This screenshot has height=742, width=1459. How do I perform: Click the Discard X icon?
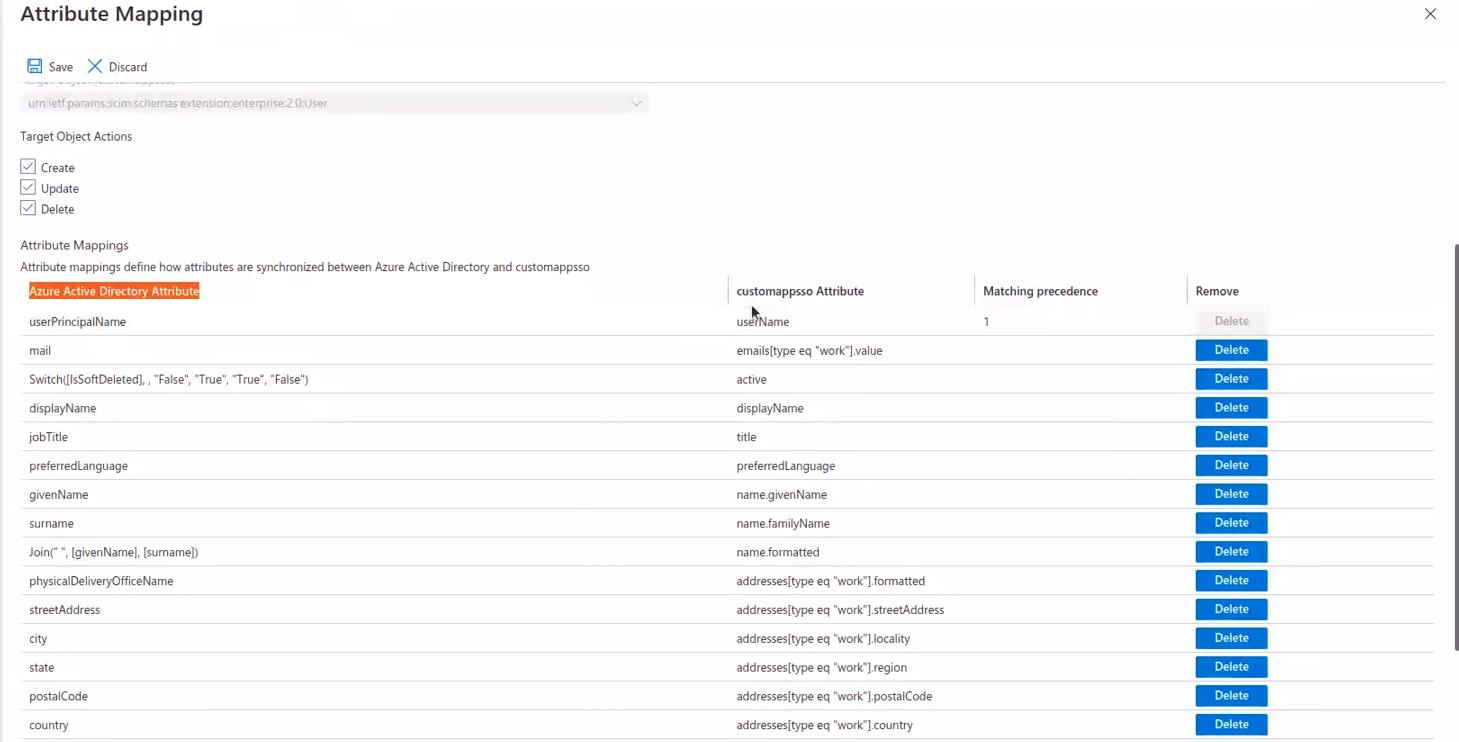pos(95,66)
